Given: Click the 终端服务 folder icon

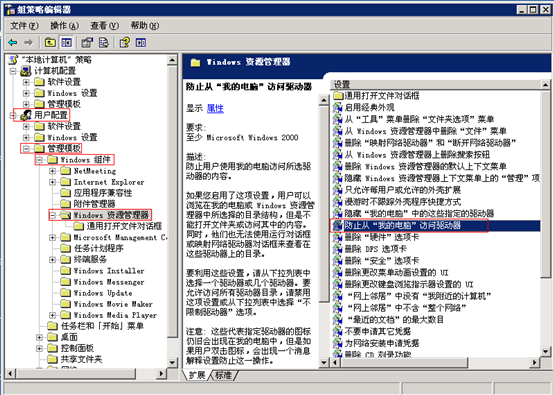Looking at the screenshot, I should coord(65,260).
